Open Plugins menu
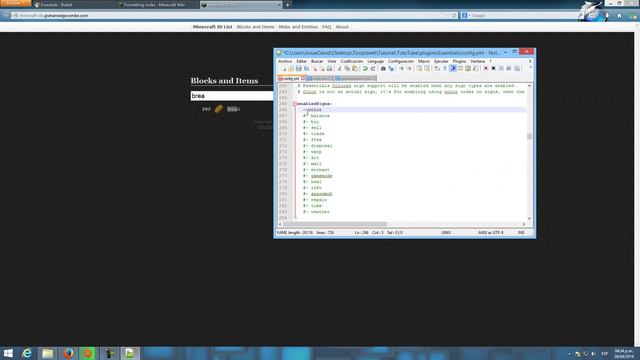 pos(459,61)
